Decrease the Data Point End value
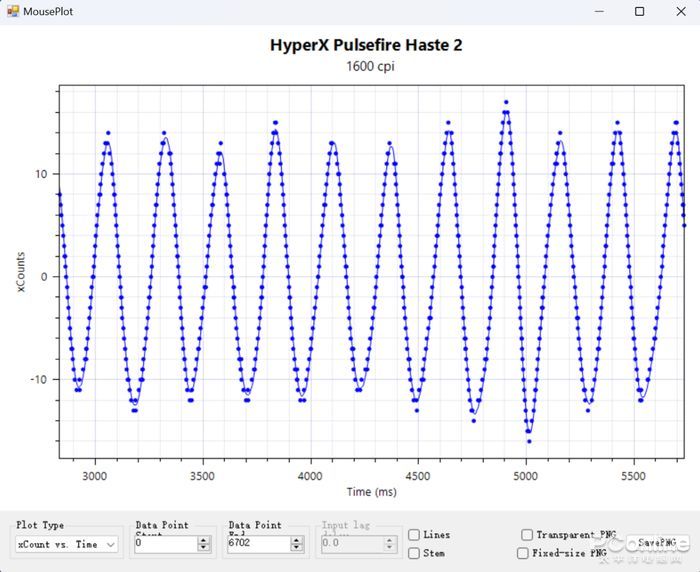The width and height of the screenshot is (700, 572). tap(296, 547)
